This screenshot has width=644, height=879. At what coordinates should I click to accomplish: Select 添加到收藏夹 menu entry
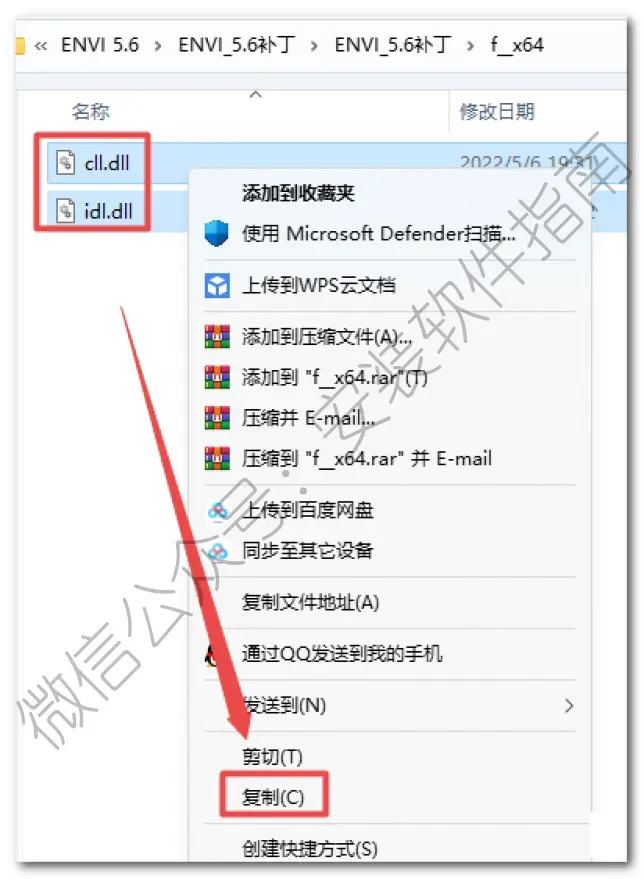298,193
